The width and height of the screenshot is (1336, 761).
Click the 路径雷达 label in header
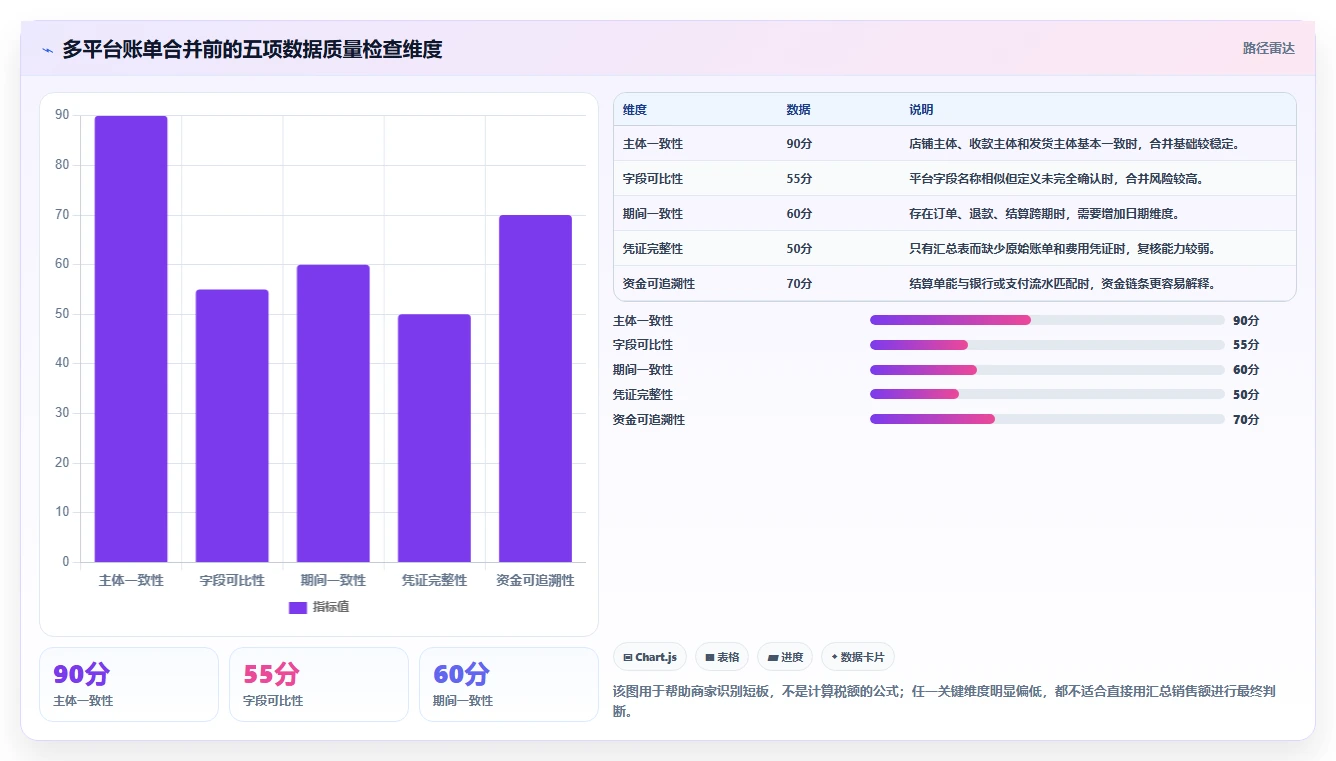coord(1268,48)
